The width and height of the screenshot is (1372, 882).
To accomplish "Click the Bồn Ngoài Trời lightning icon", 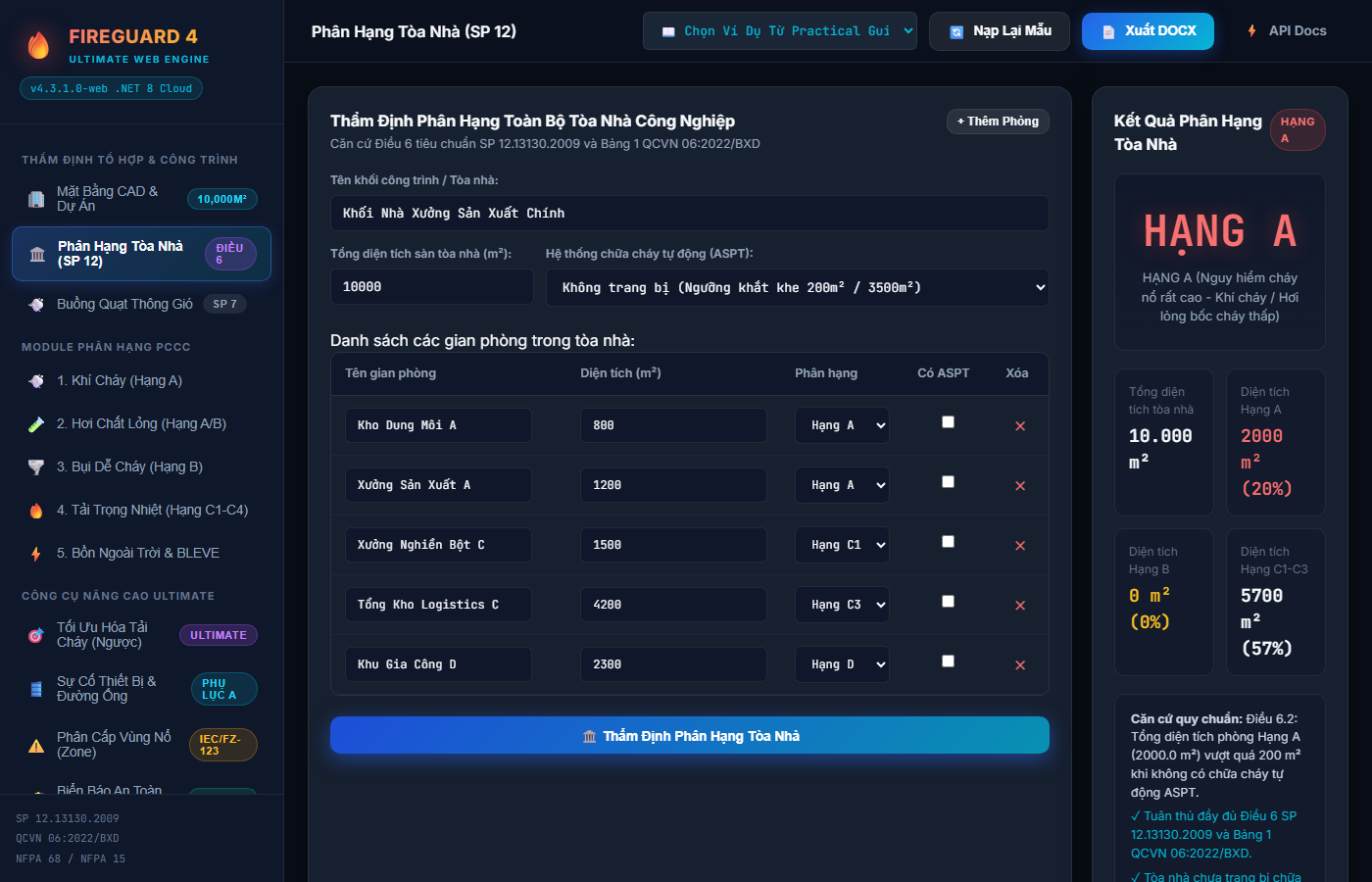I will coord(36,554).
